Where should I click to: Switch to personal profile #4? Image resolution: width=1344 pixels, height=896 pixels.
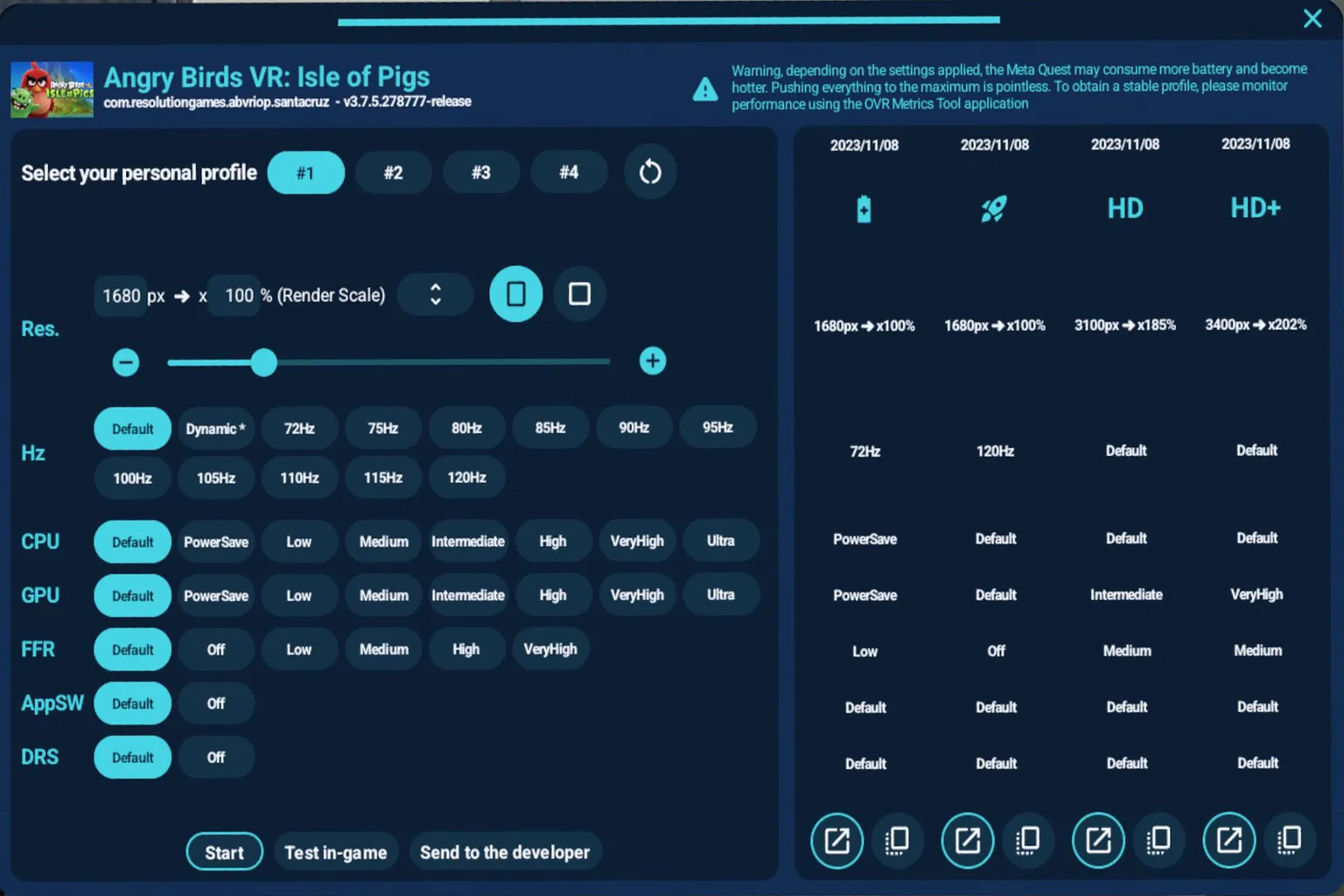pyautogui.click(x=569, y=171)
